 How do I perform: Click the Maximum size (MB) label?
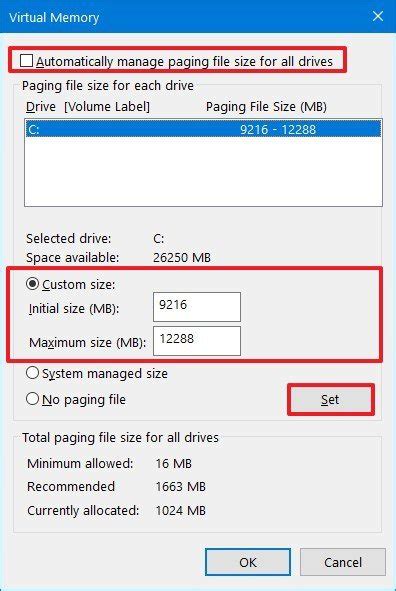tap(87, 343)
